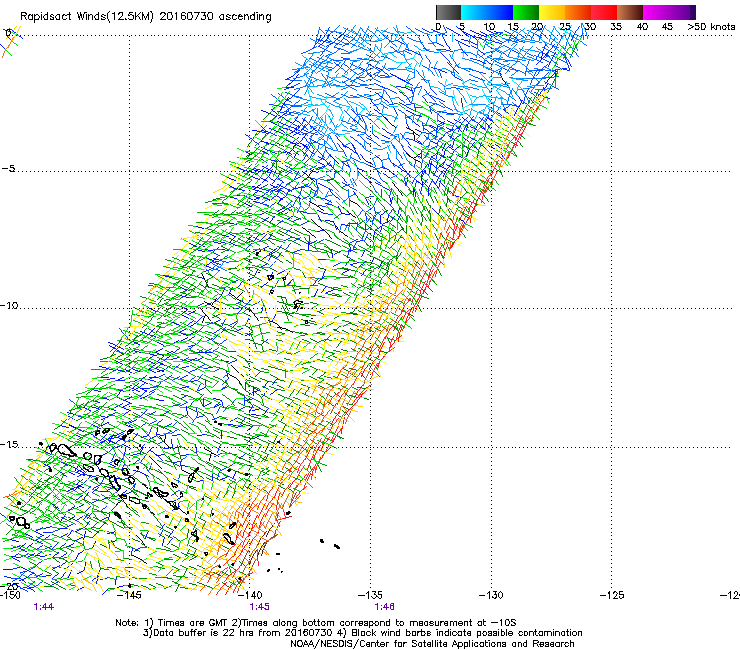Viewport: 740px width, 650px height.
Task: Click the purple 1:45 time label
Action: [x=260, y=607]
